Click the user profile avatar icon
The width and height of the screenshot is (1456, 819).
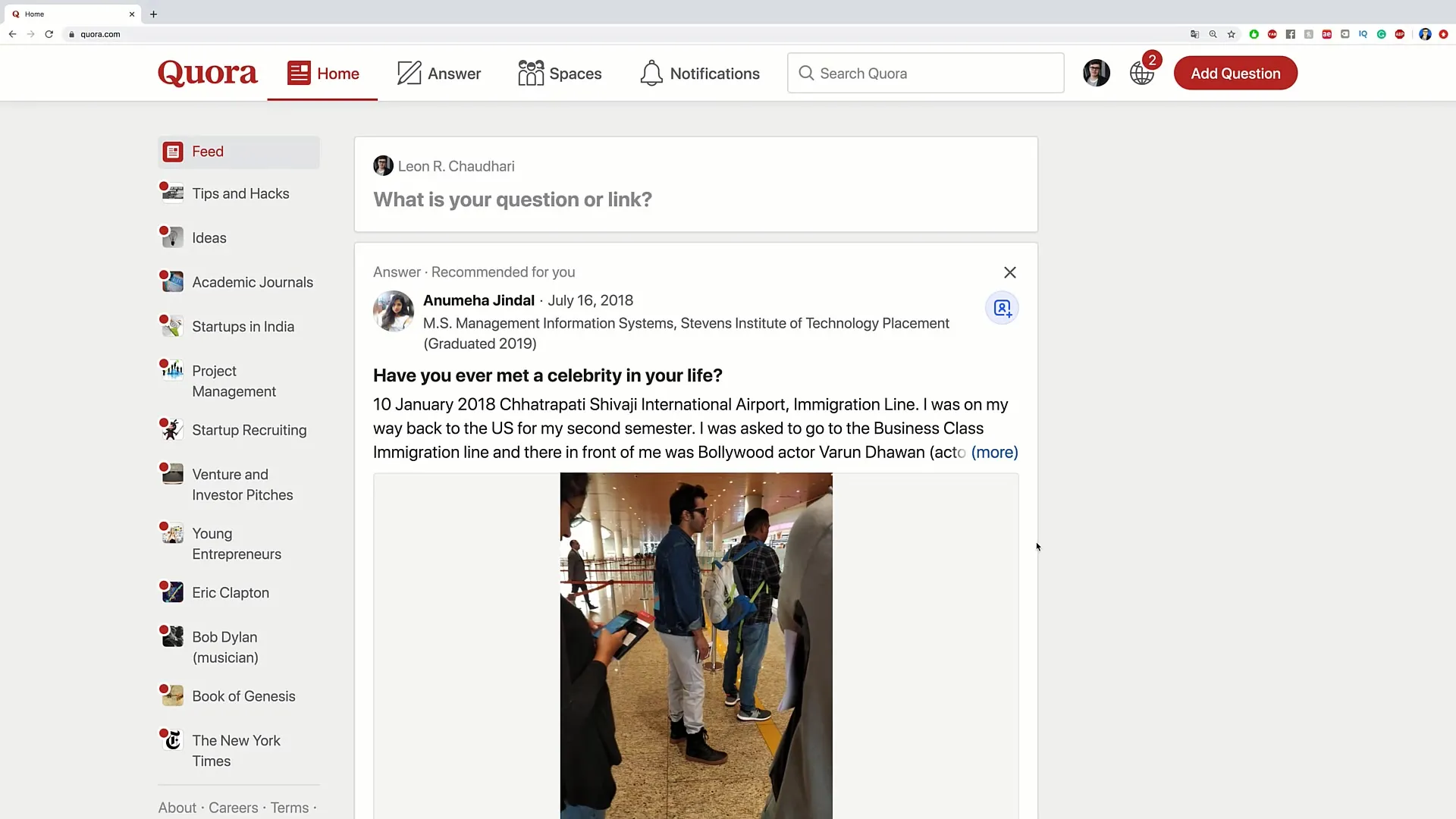1096,73
